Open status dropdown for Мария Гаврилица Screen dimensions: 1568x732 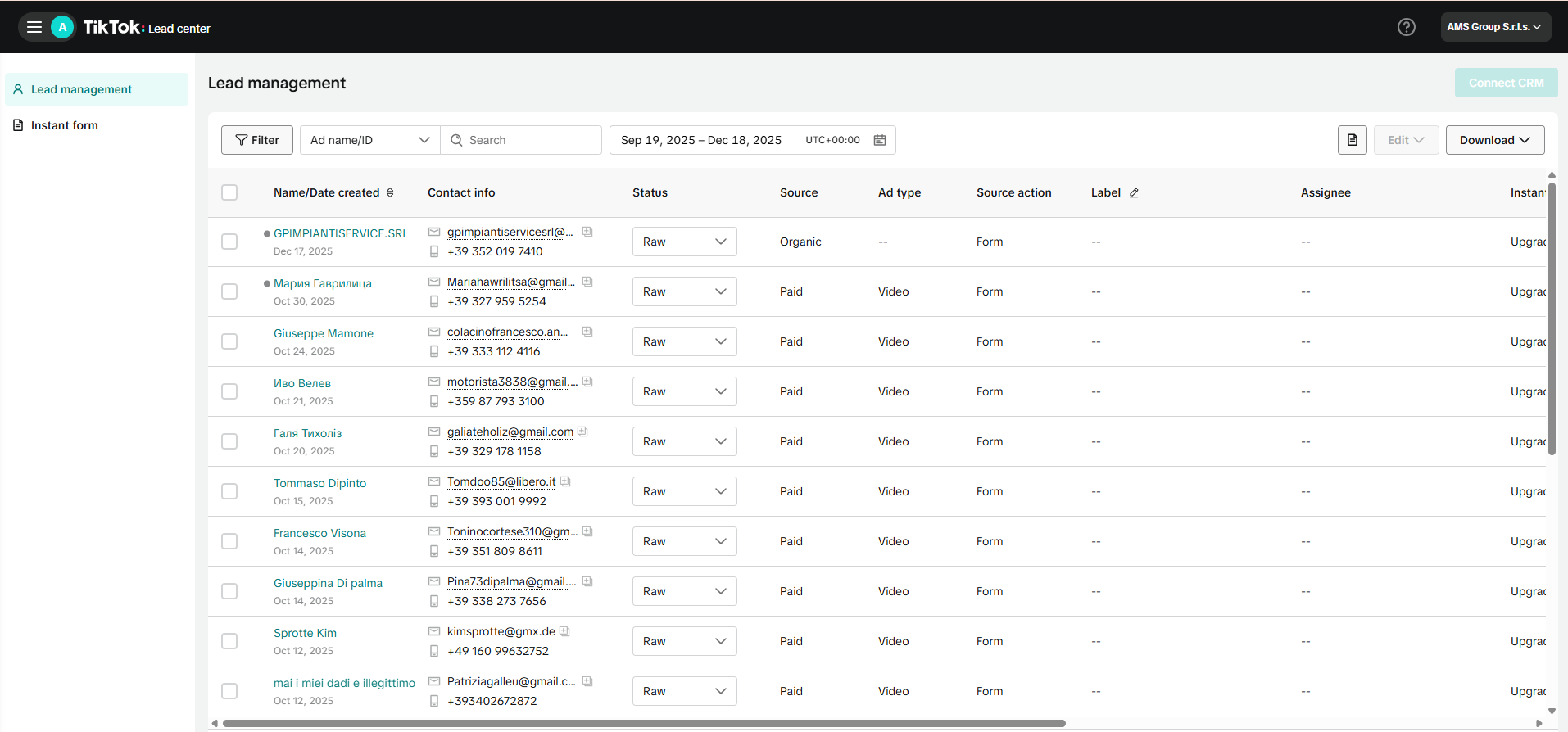[685, 291]
